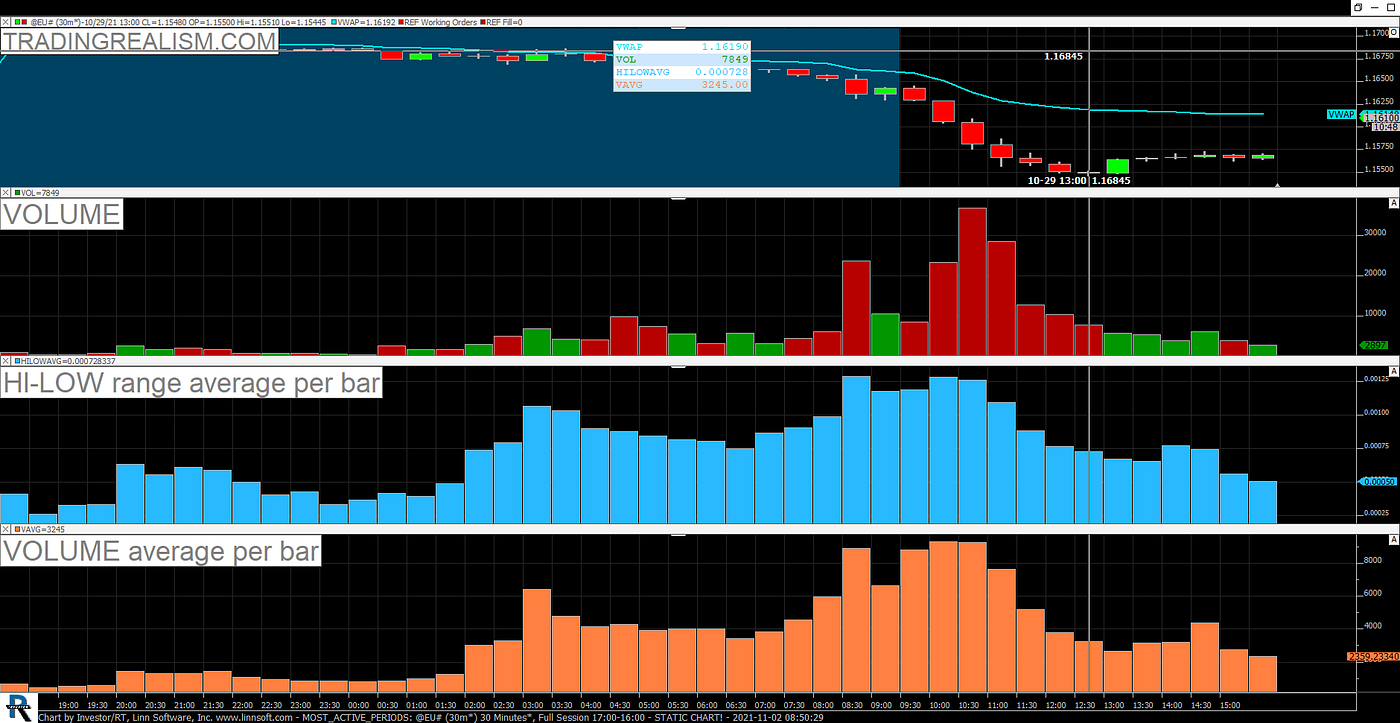Click the restore-down window icon at top right
This screenshot has height=723, width=1400.
pos(1357,7)
